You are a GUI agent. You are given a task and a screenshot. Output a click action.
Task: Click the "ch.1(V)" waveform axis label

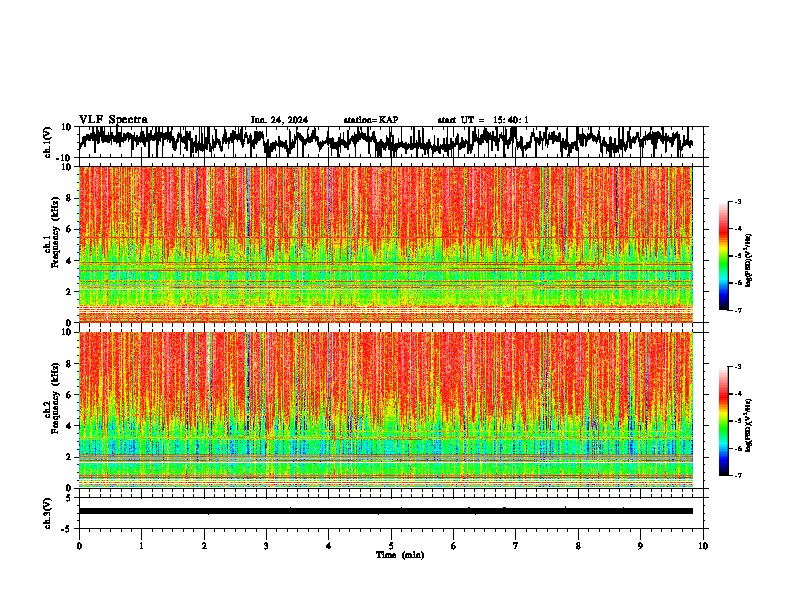point(48,142)
